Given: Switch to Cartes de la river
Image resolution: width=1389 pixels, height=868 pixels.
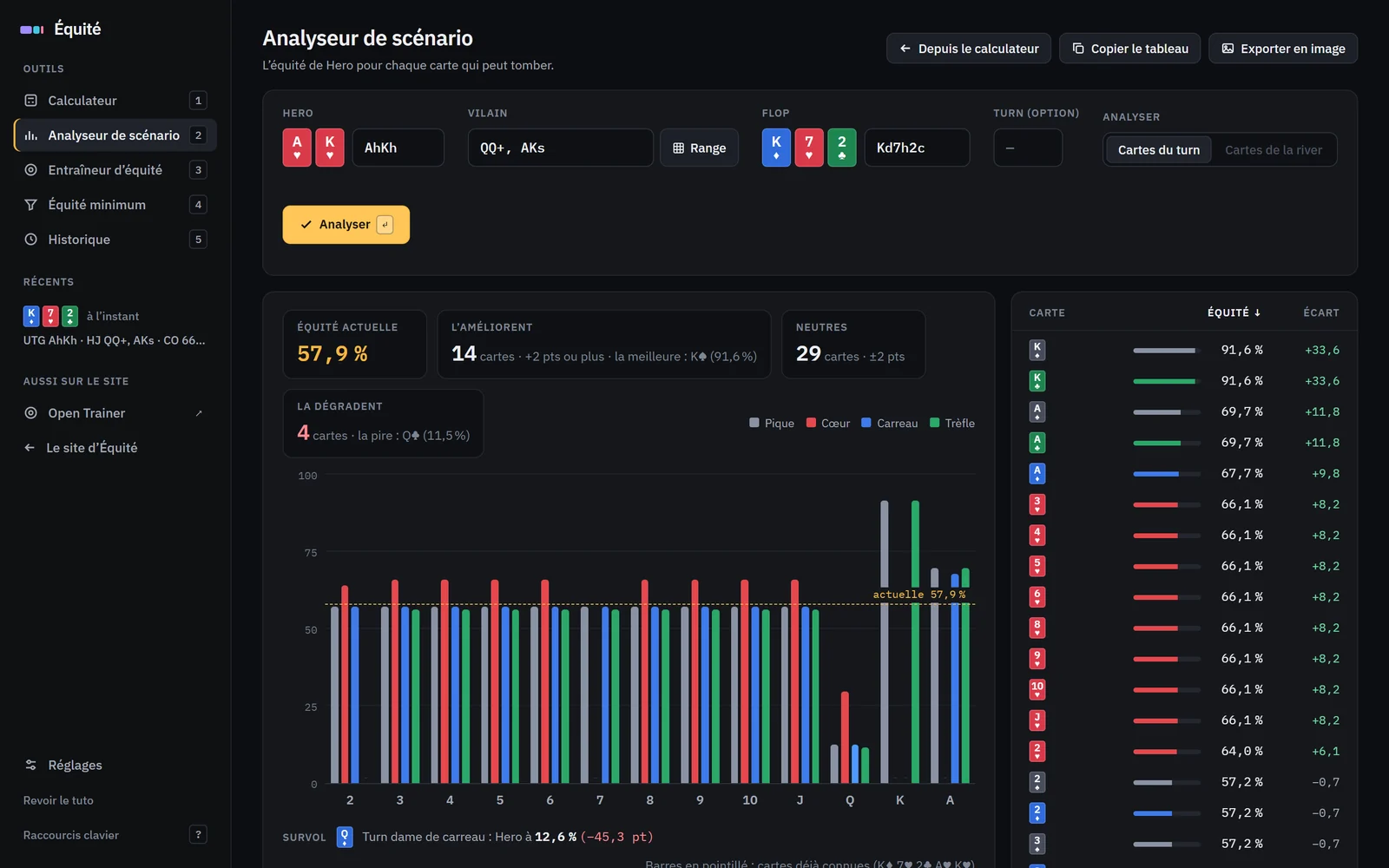Looking at the screenshot, I should coord(1274,150).
